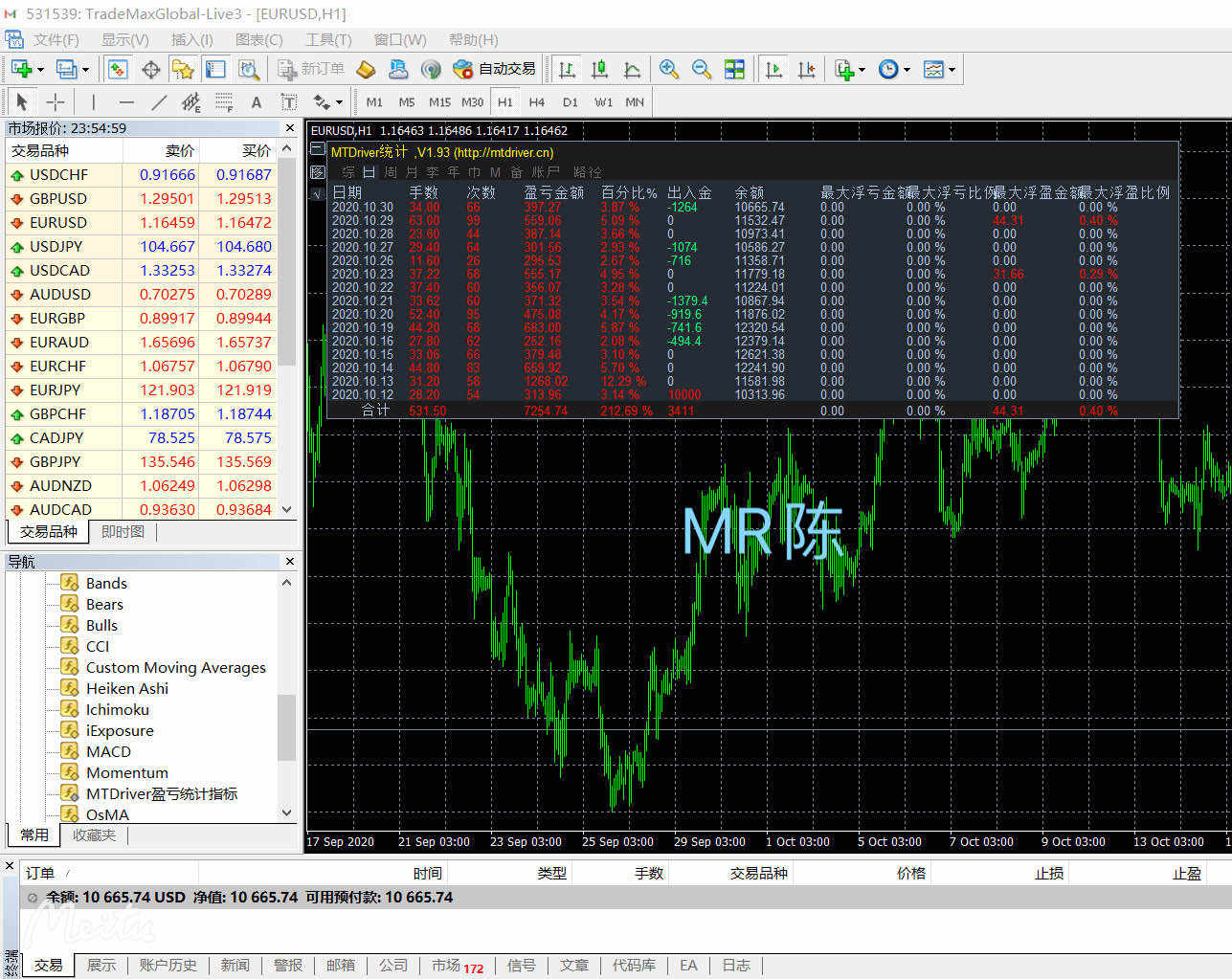Open a new chart window icon

click(21, 69)
